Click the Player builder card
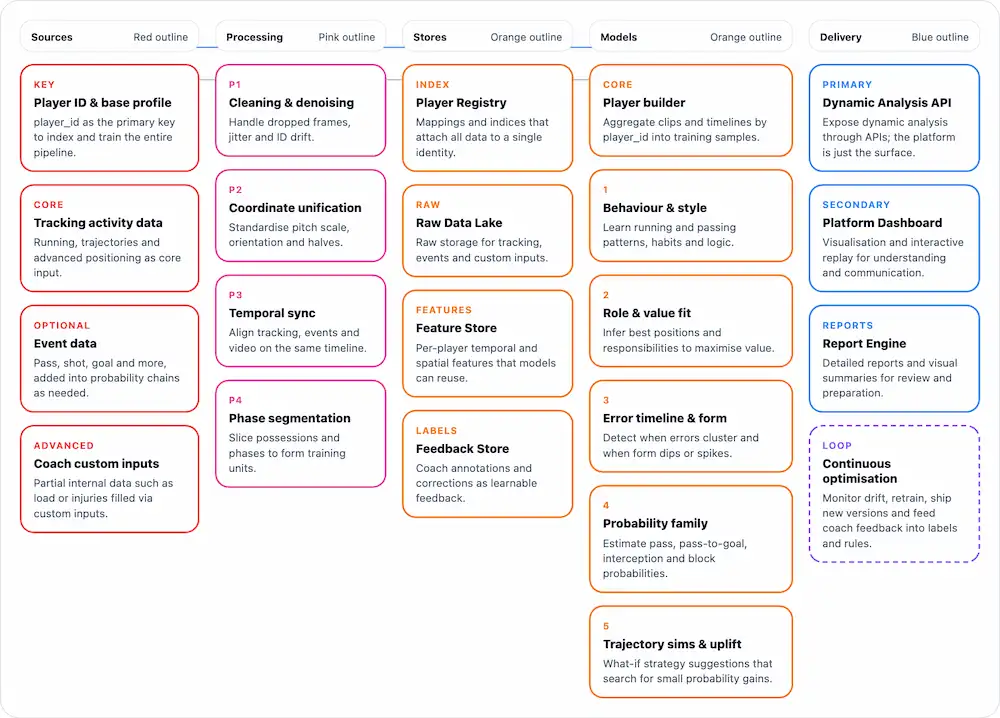The height and width of the screenshot is (718, 1000). click(x=690, y=110)
